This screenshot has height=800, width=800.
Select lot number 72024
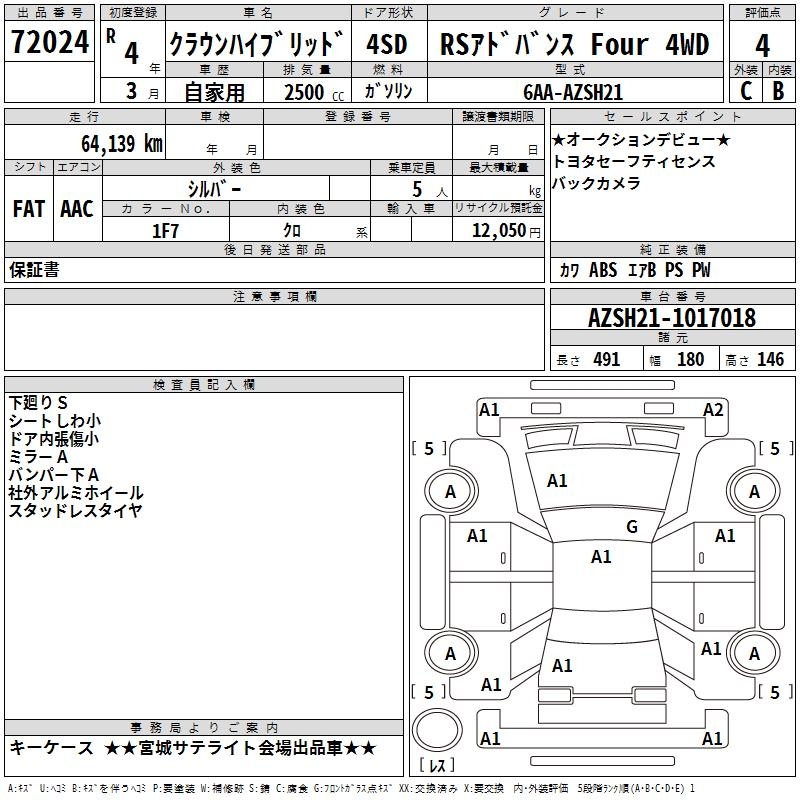pyautogui.click(x=50, y=45)
